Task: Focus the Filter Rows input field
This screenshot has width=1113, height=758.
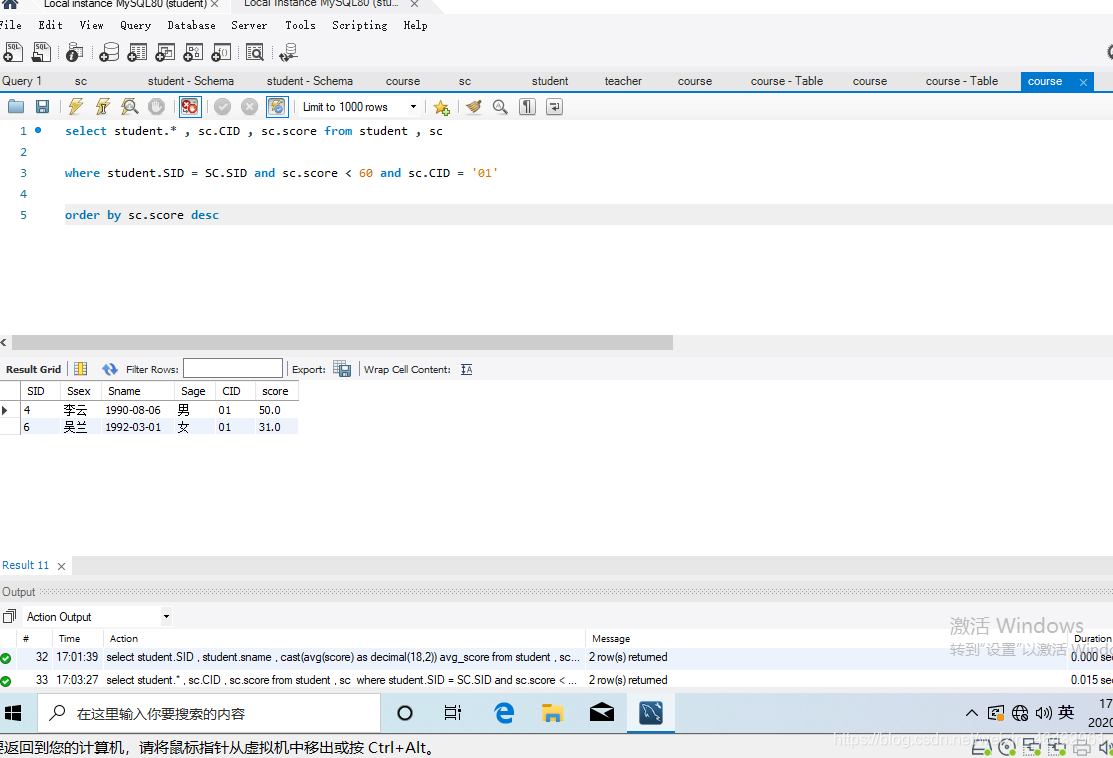Action: tap(233, 368)
